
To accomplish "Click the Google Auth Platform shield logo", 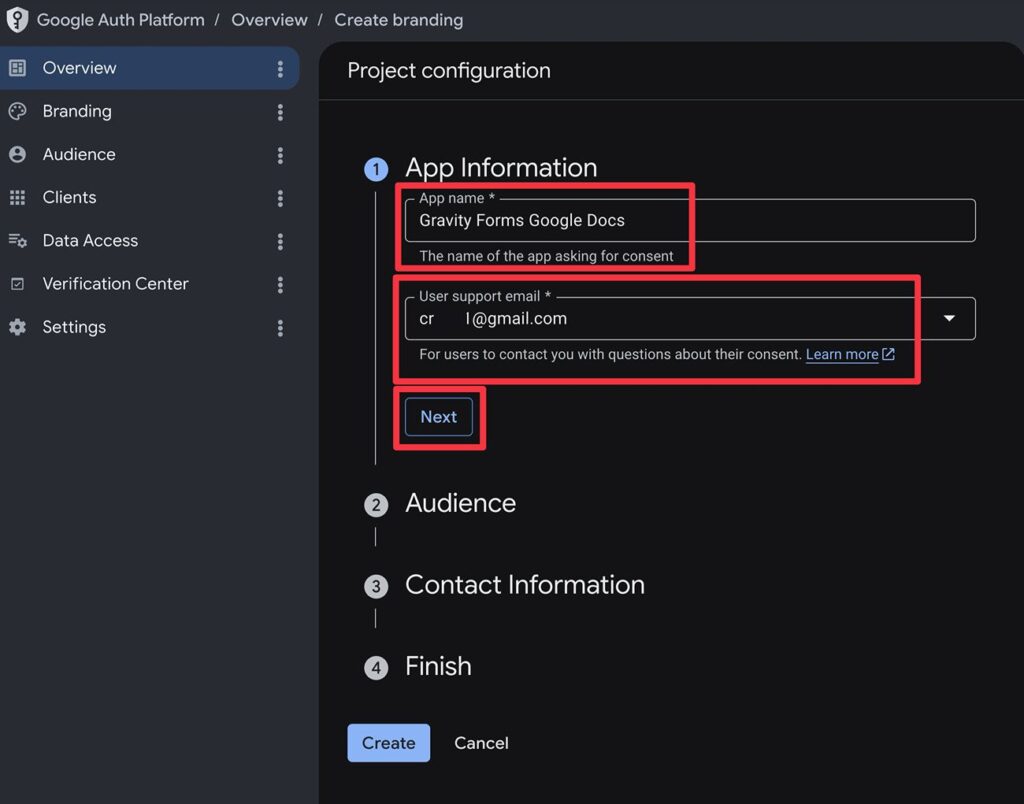I will (17, 20).
